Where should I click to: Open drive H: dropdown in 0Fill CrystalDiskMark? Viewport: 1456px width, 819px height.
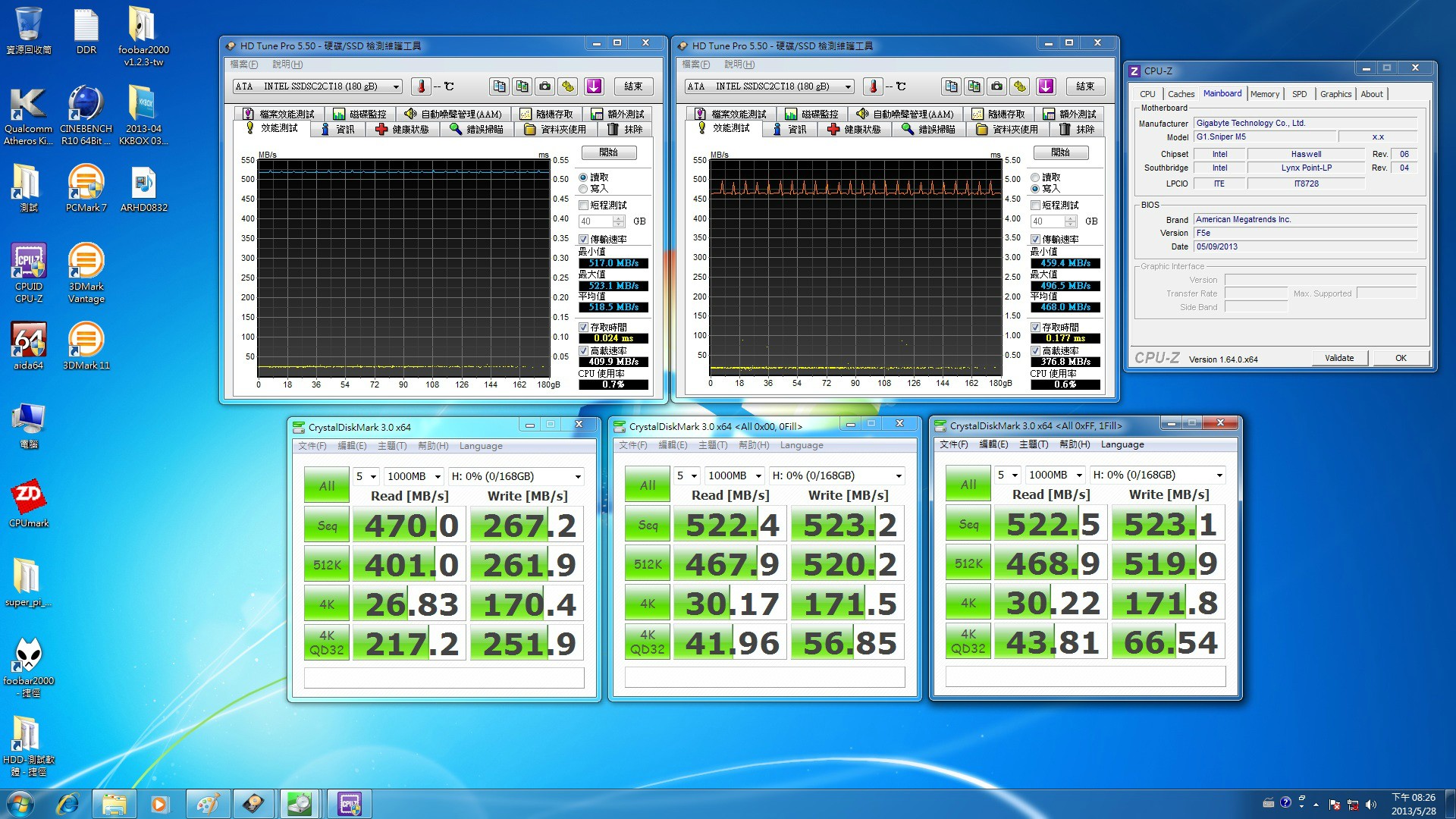pyautogui.click(x=836, y=475)
